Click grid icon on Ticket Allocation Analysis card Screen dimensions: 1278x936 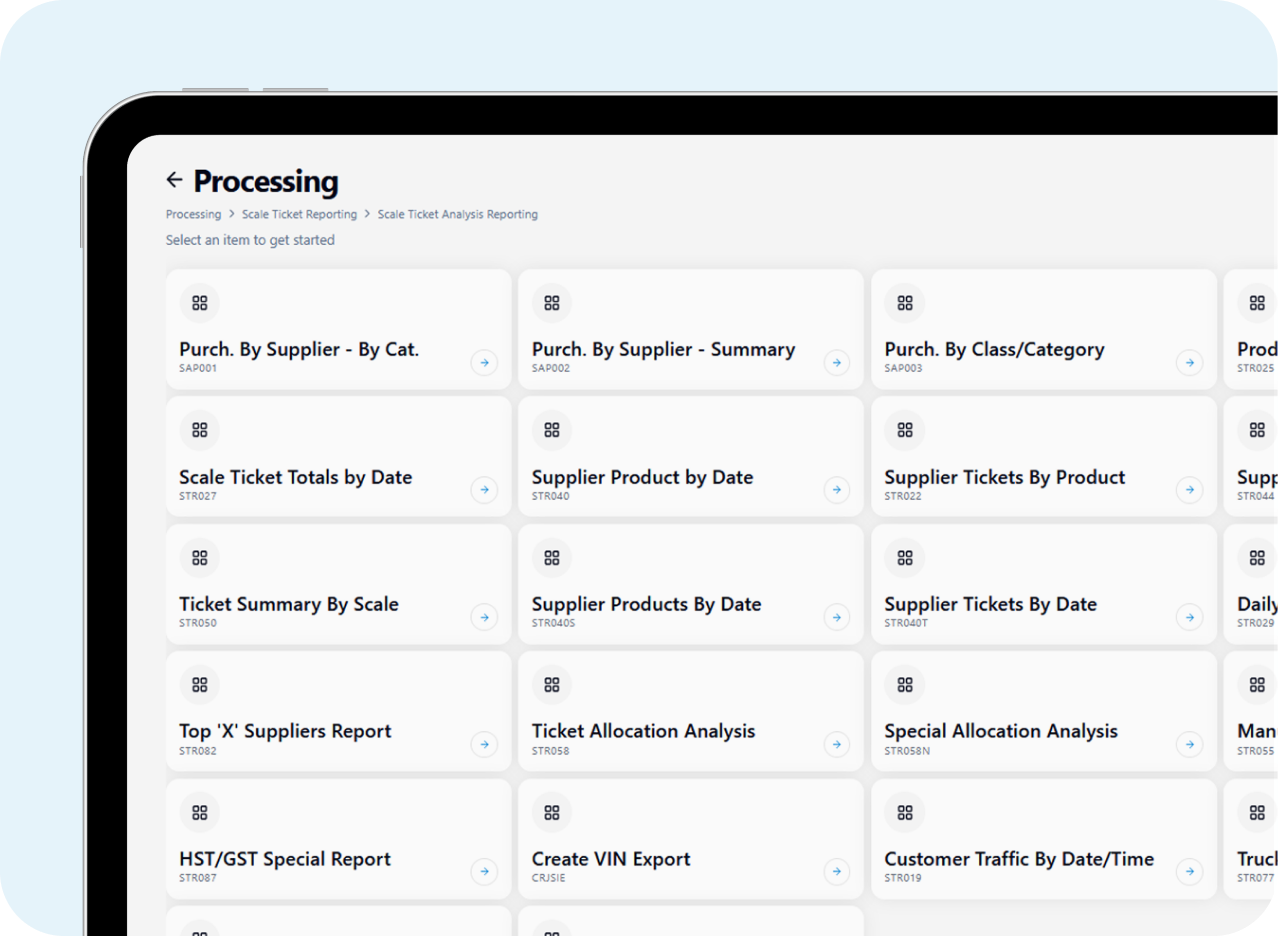coord(552,685)
